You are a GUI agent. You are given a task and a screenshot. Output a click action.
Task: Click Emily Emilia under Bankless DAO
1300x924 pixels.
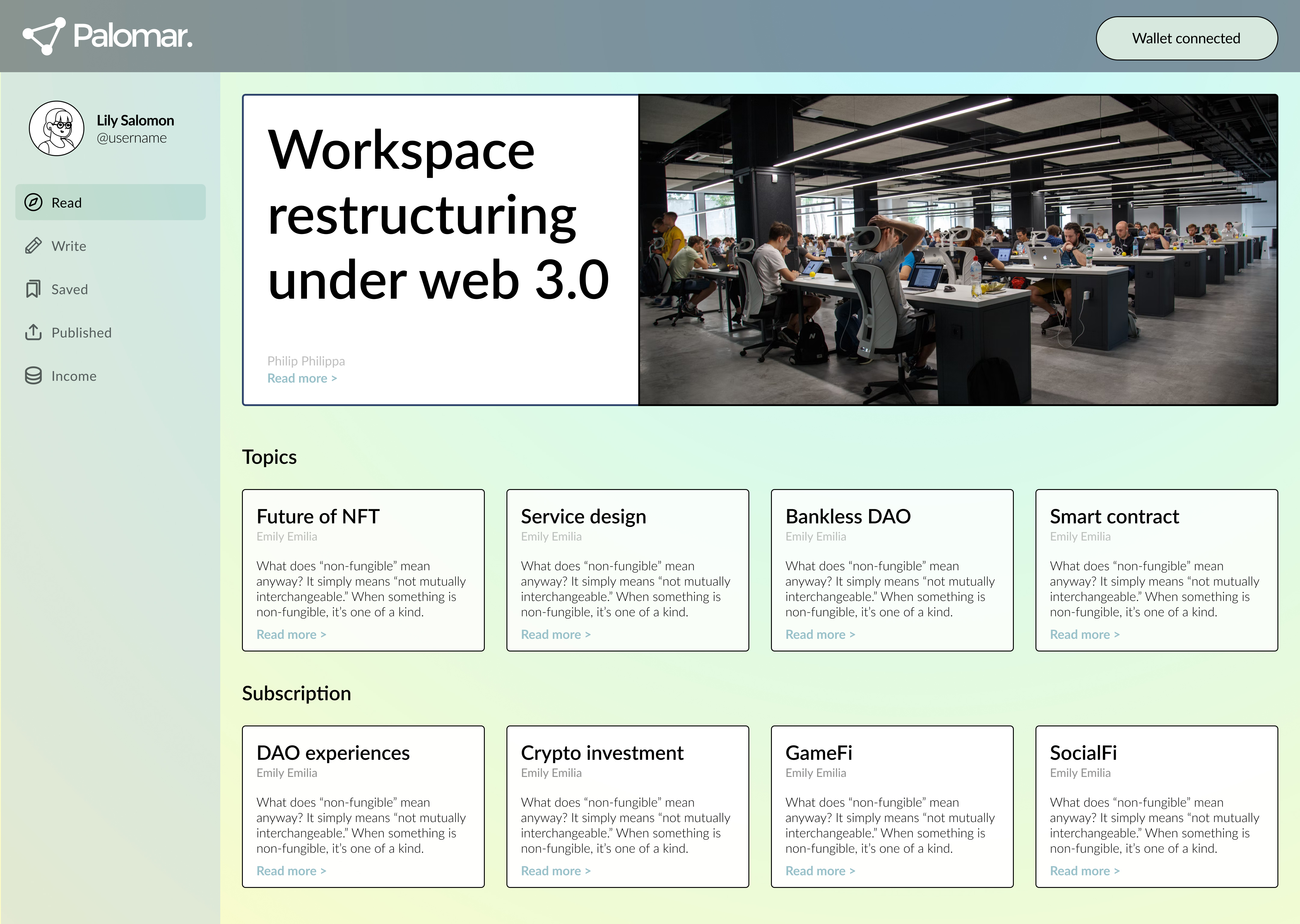pos(816,537)
